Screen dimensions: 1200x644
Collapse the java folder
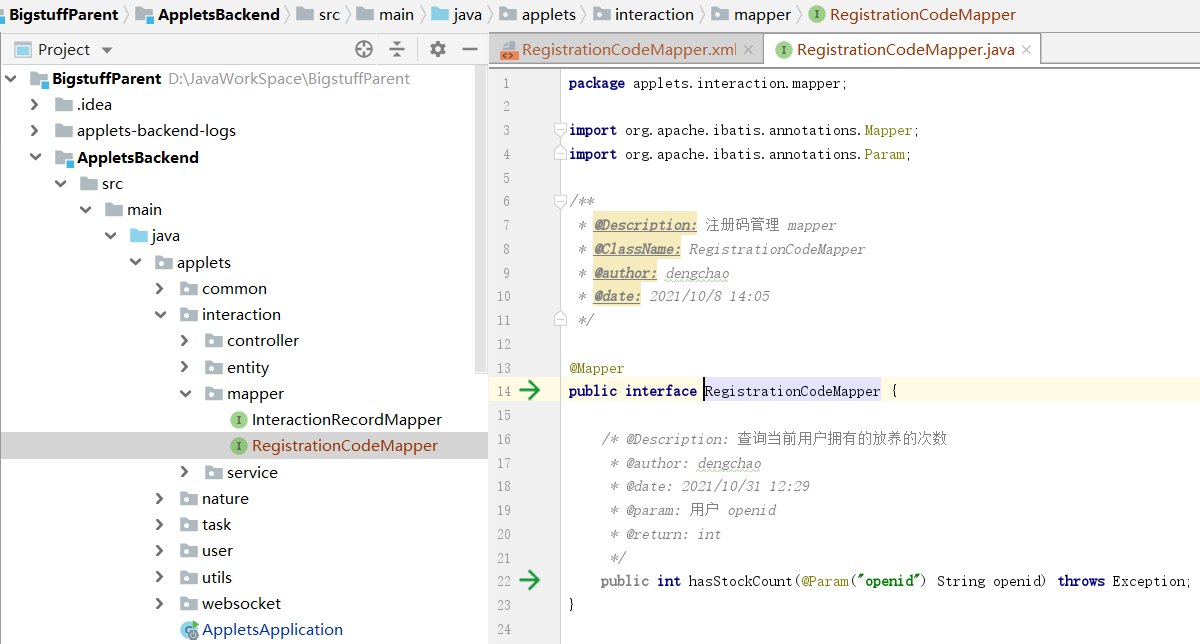(x=110, y=236)
